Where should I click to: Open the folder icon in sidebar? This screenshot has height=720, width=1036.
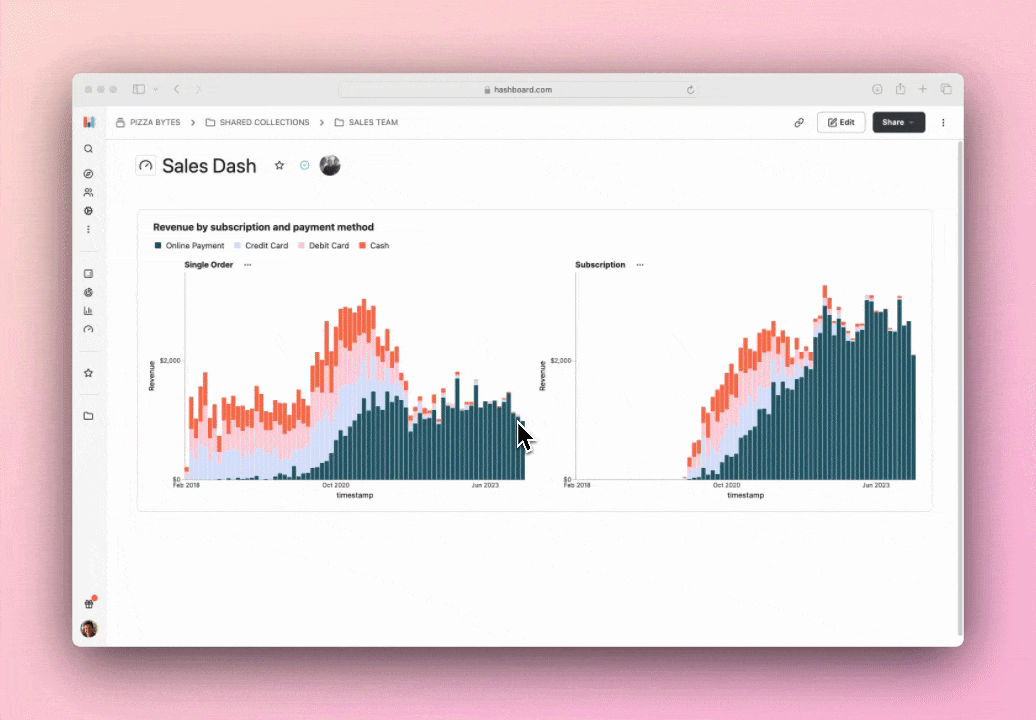click(x=89, y=416)
